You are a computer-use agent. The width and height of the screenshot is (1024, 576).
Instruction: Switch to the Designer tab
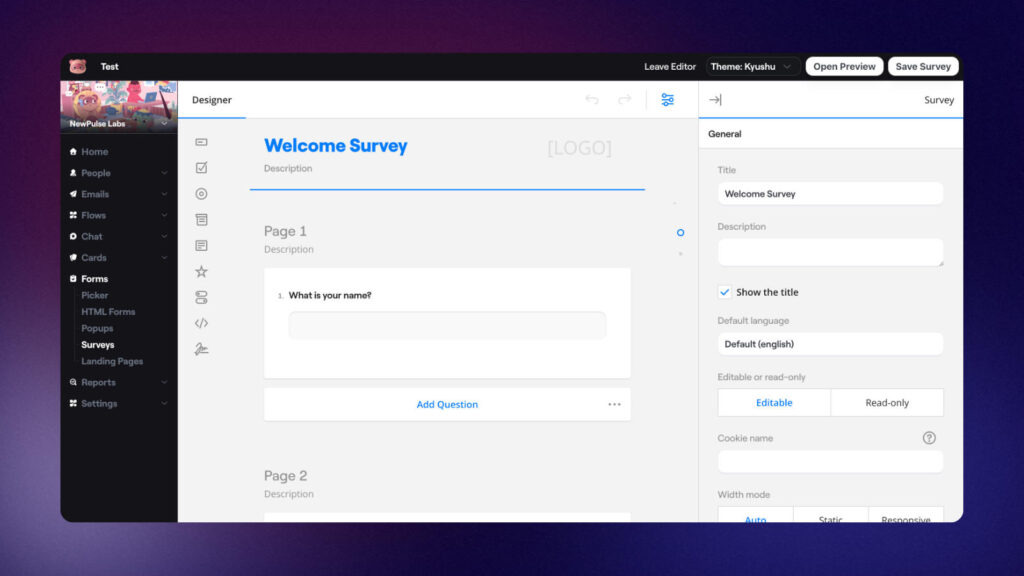click(x=212, y=100)
